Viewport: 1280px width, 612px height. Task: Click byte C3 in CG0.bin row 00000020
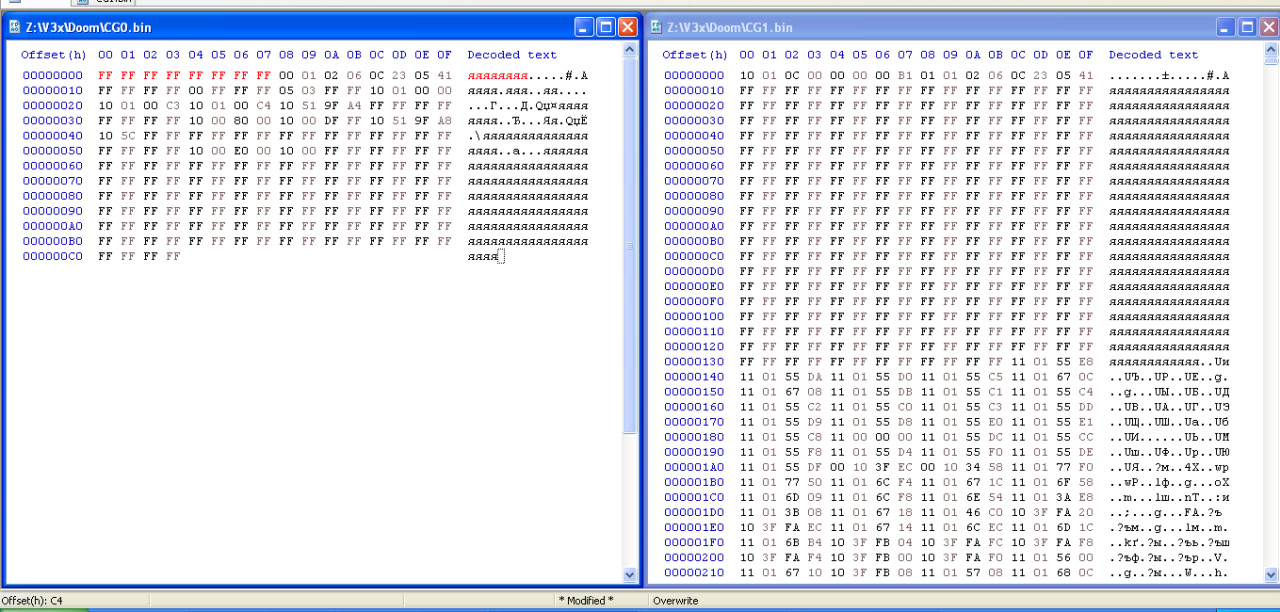(x=173, y=105)
